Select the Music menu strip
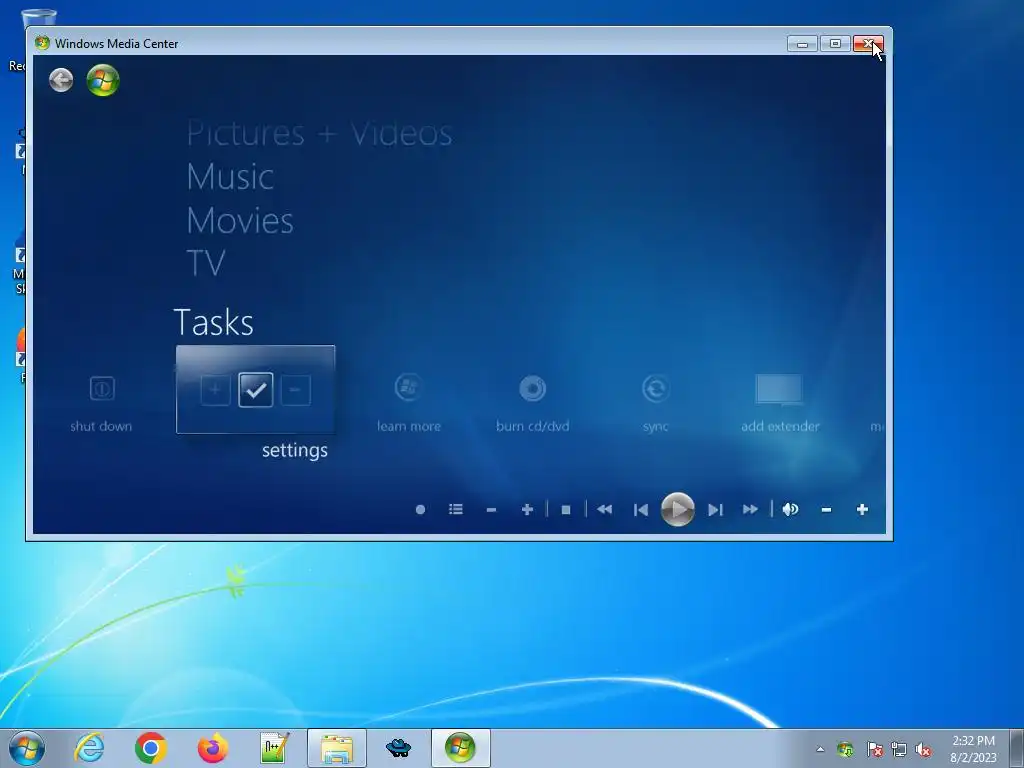This screenshot has width=1024, height=768. (x=230, y=177)
